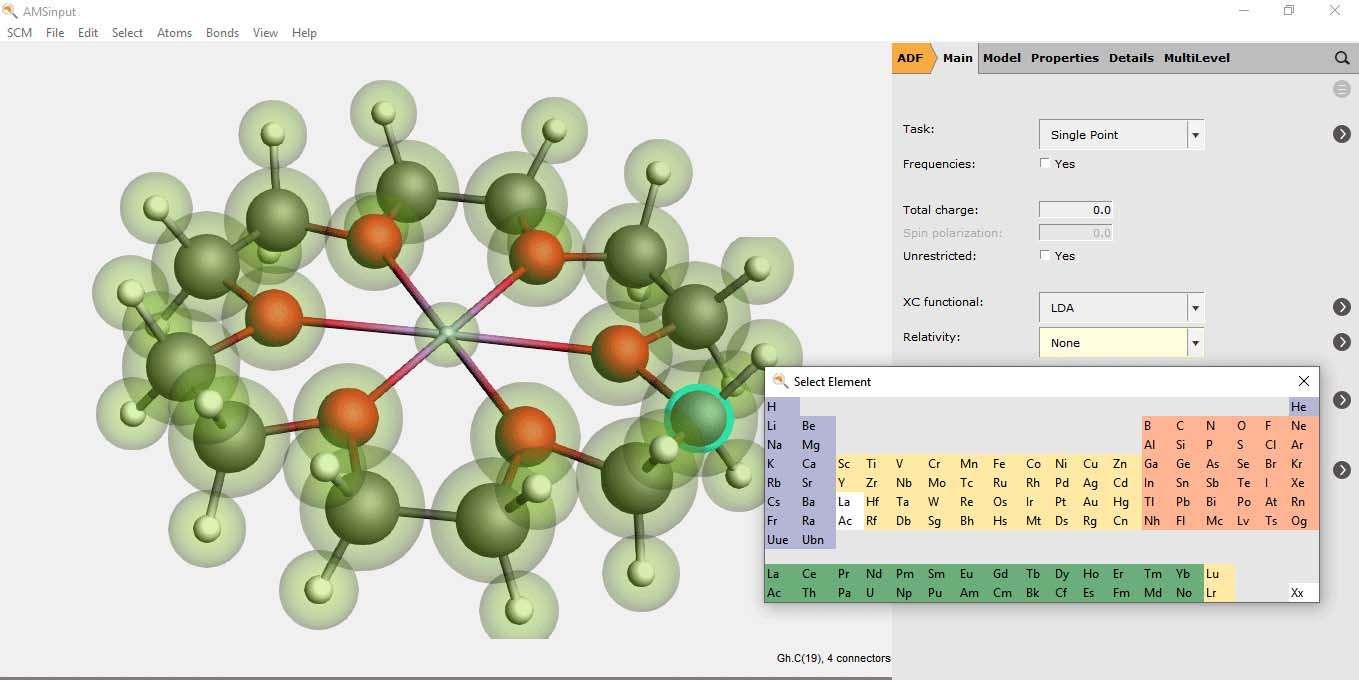Open details arrow next to Task
1359x680 pixels.
1342,134
